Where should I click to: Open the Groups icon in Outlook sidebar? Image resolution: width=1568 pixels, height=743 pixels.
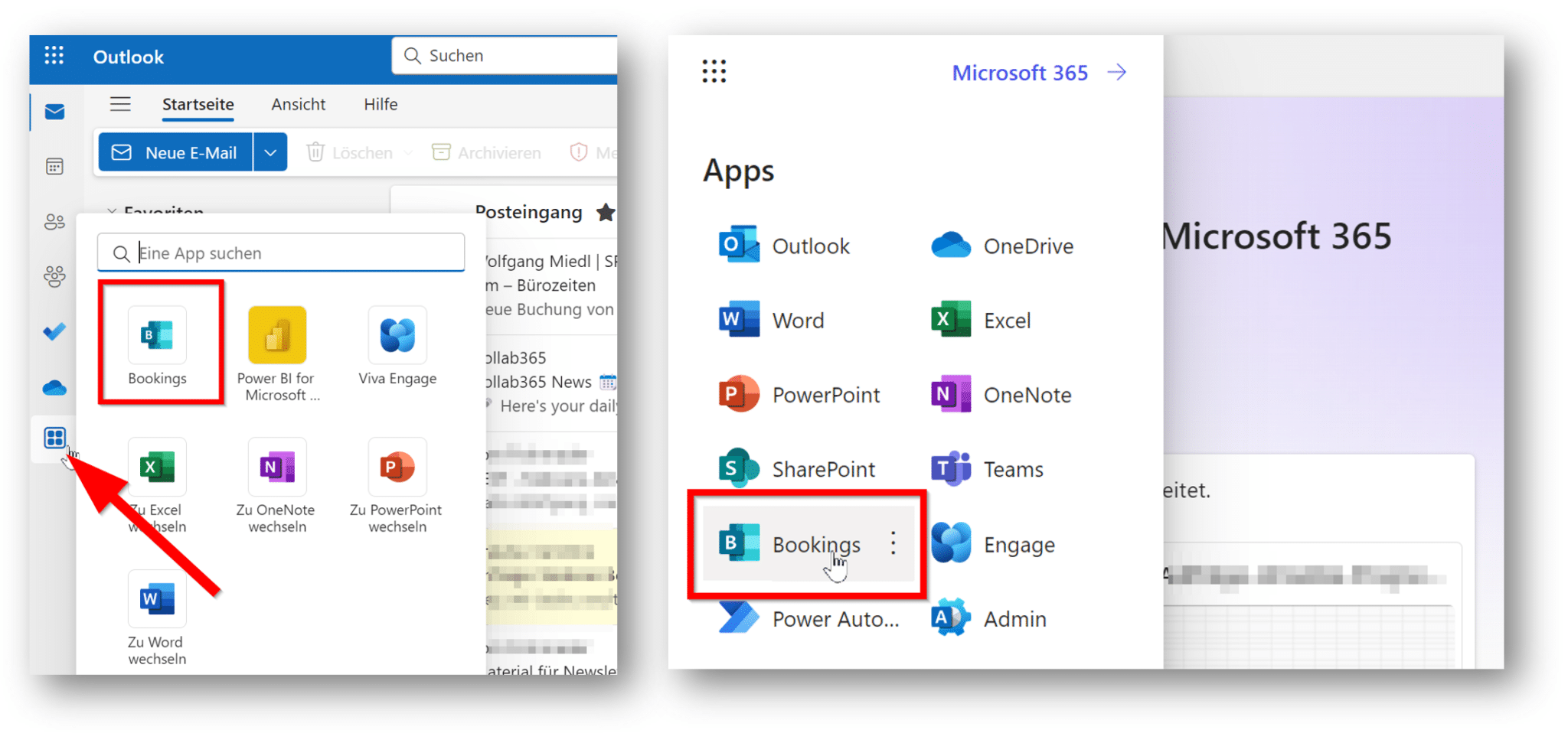54,276
